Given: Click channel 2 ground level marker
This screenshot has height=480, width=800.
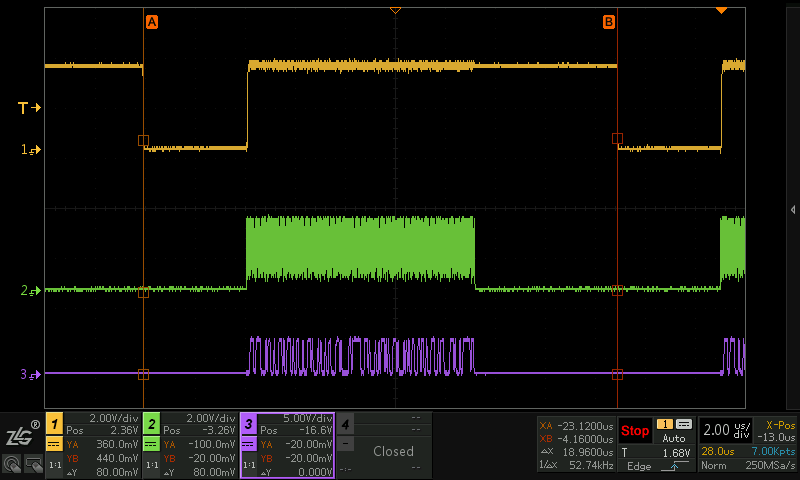Looking at the screenshot, I should 30,291.
